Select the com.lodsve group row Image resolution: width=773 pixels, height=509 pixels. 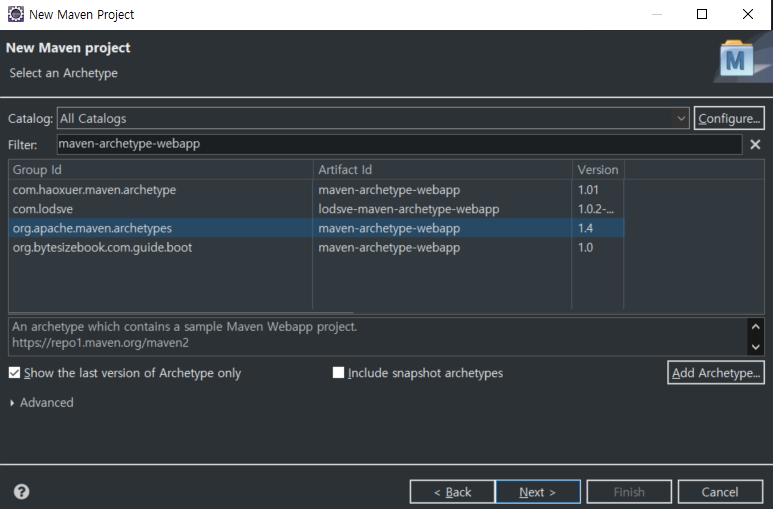point(316,209)
